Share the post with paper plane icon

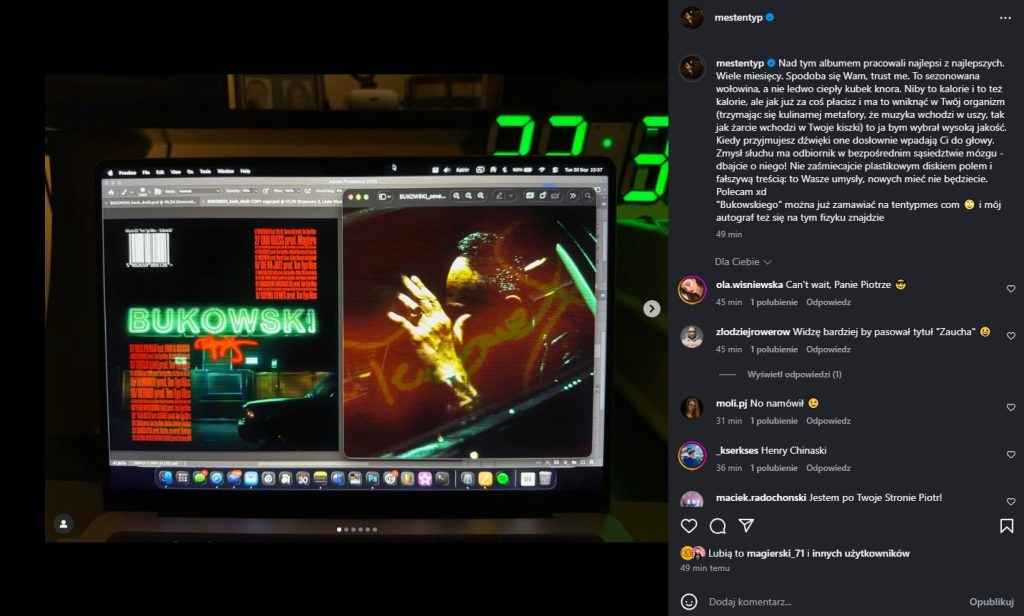point(746,526)
